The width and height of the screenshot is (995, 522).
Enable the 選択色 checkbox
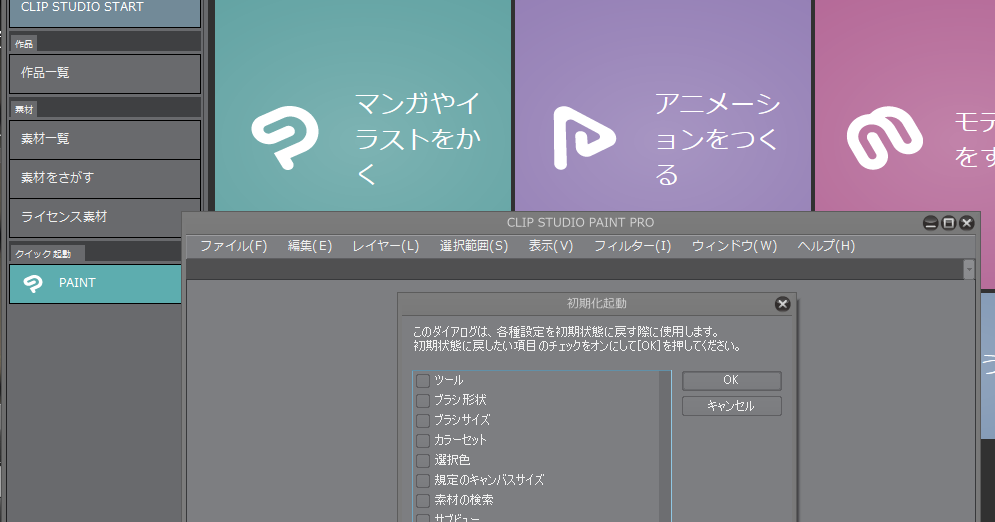click(x=423, y=460)
